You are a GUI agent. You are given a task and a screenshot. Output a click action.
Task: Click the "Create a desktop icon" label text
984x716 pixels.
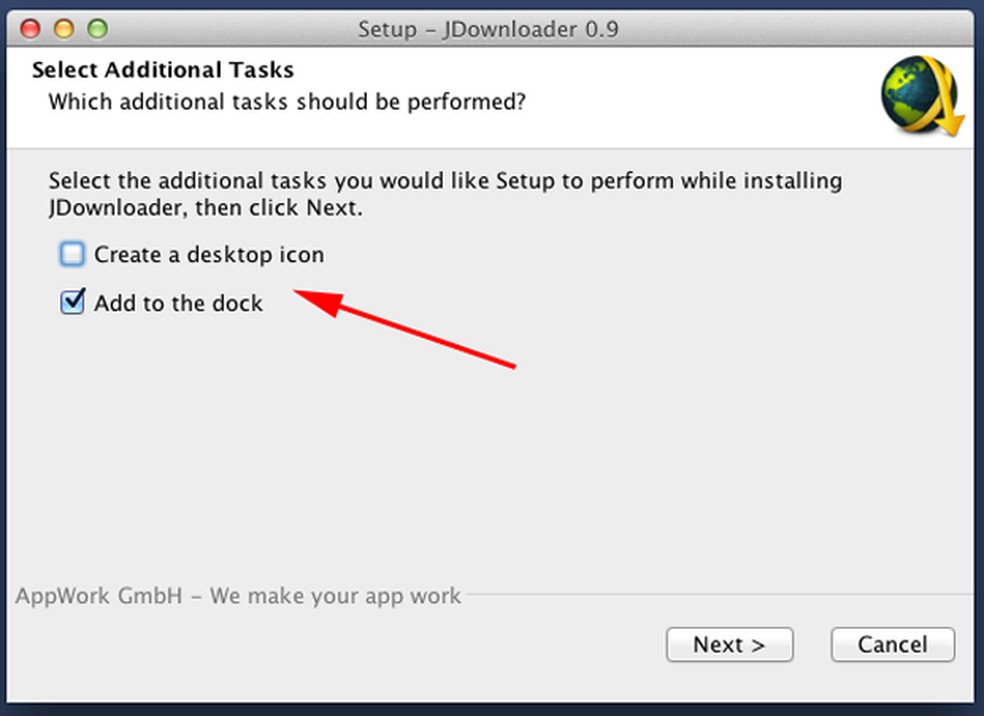point(209,255)
